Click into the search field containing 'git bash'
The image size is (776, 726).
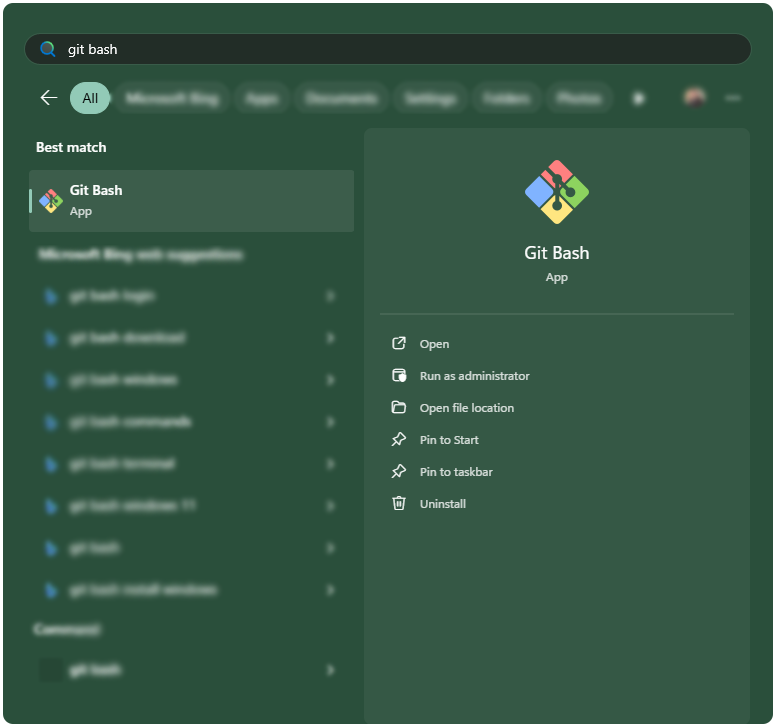pyautogui.click(x=400, y=49)
